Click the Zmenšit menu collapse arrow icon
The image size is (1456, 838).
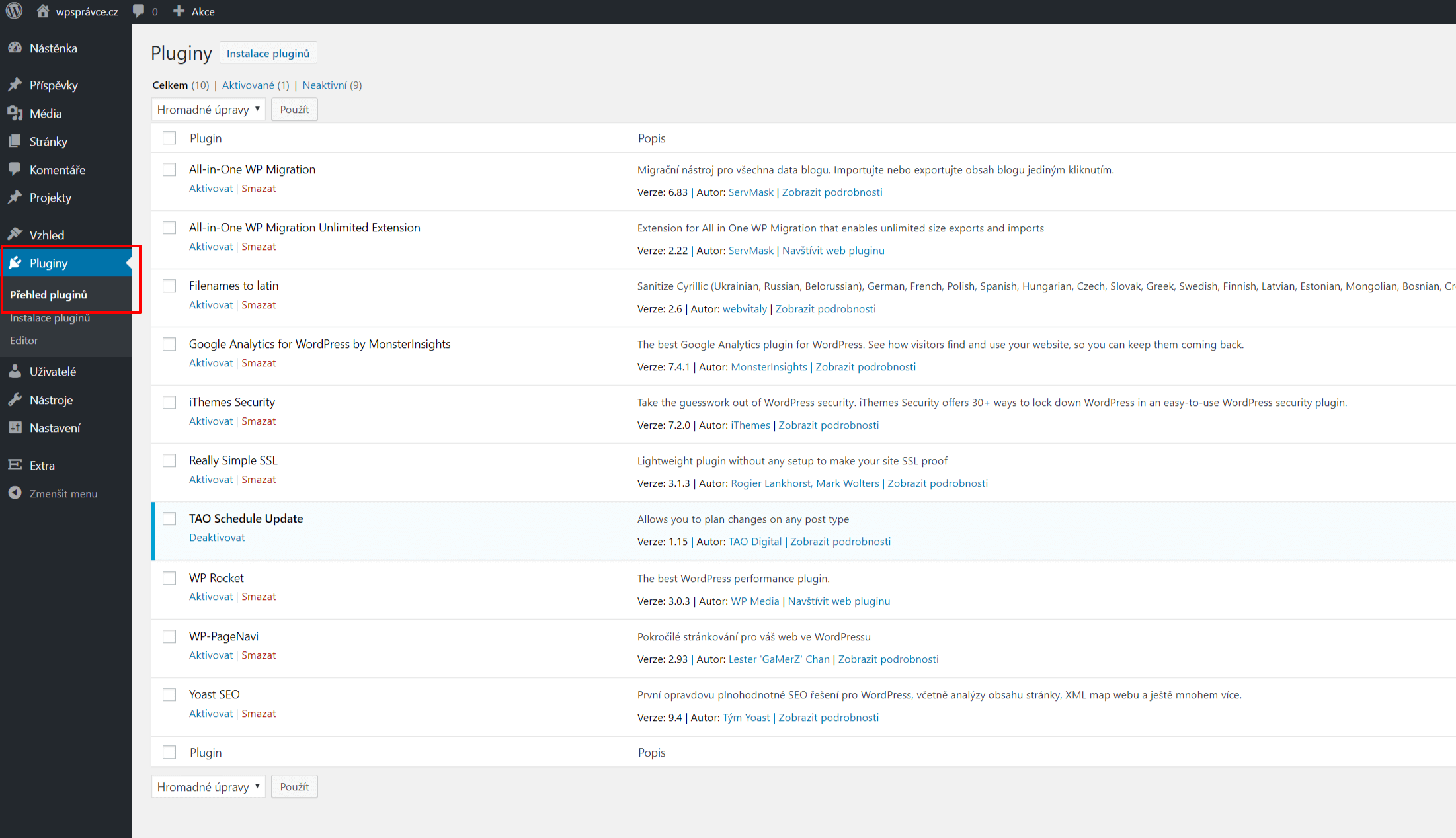click(15, 493)
